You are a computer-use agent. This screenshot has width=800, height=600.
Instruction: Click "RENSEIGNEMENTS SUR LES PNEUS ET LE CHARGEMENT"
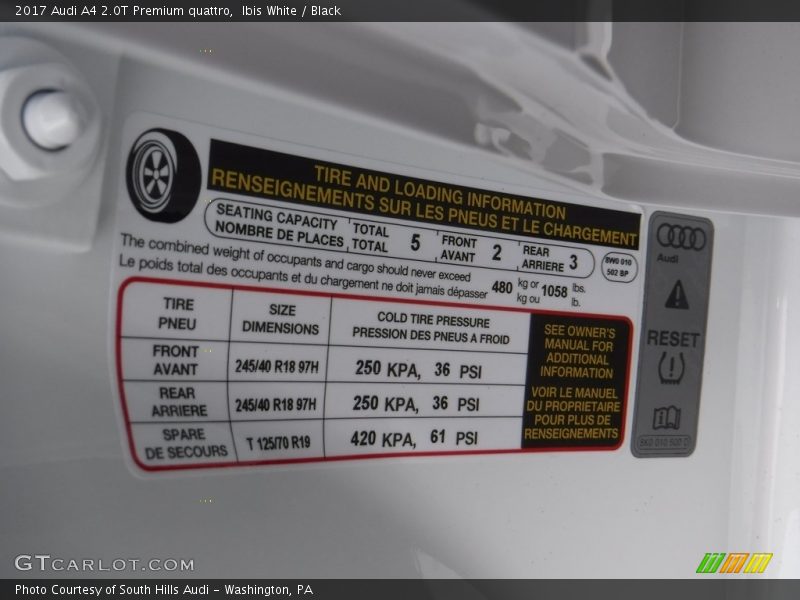pos(424,208)
